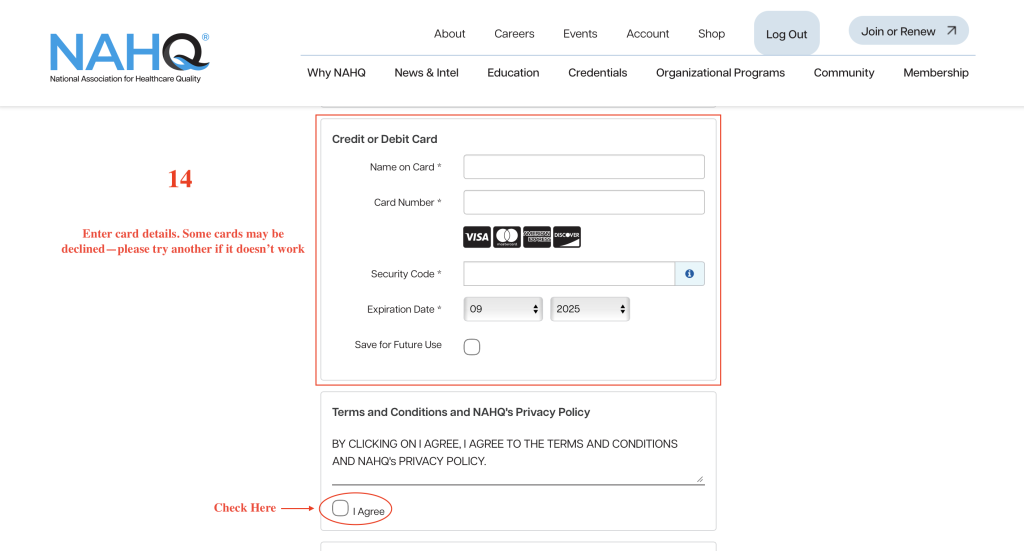Click the Visa card icon
Viewport: 1024px width, 551px height.
477,237
